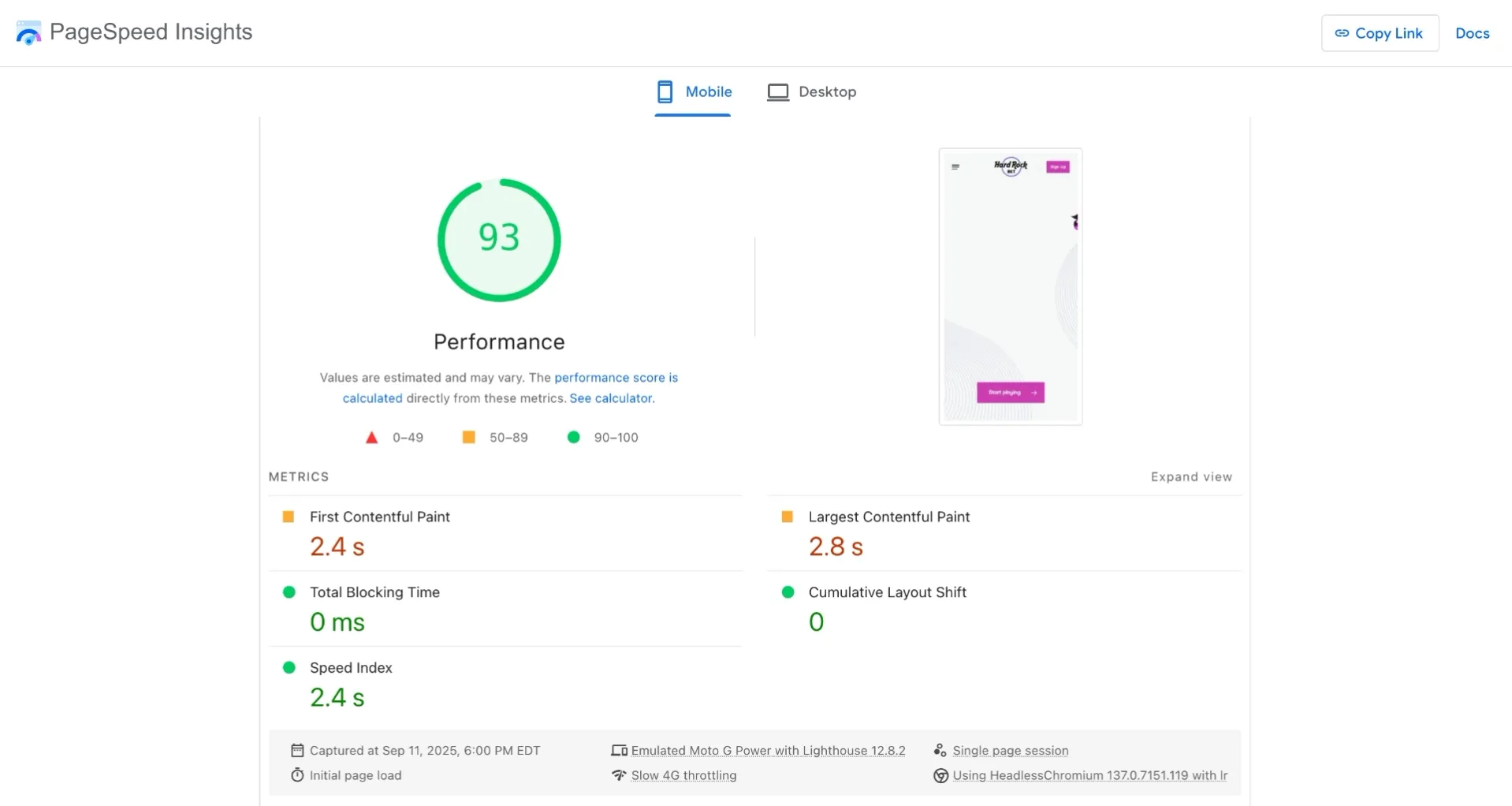Click the devices icon beside Emulated Moto G
The image size is (1512, 806).
(x=619, y=751)
